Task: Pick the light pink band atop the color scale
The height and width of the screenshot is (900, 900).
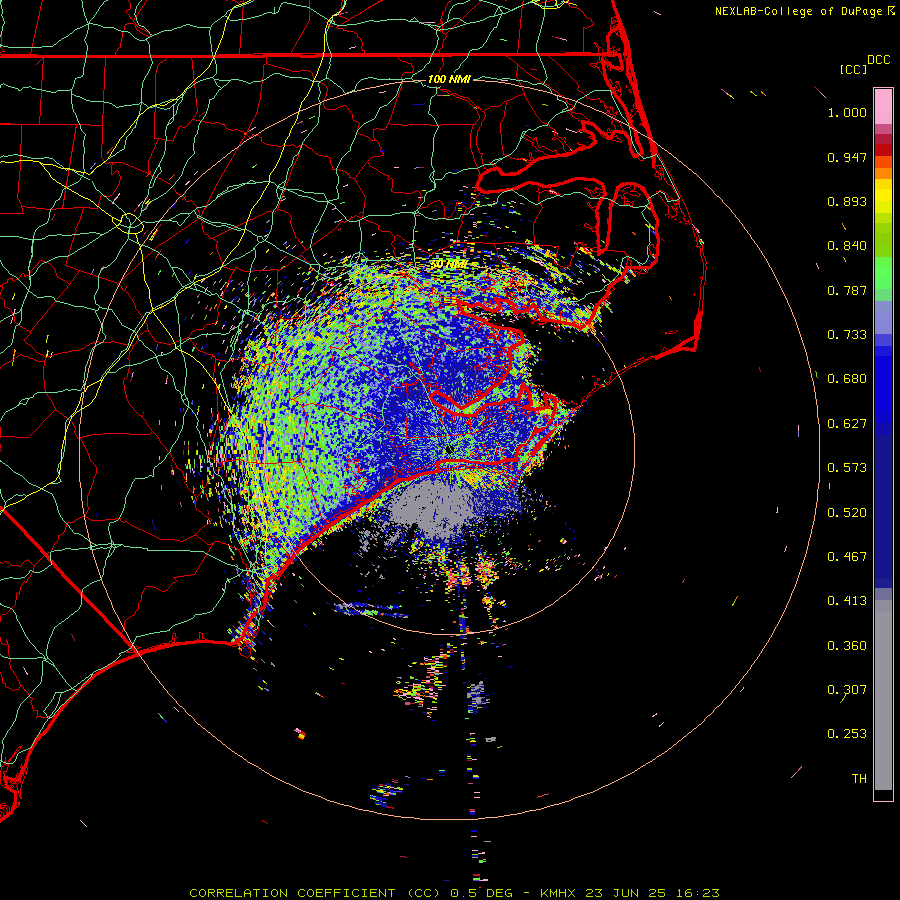Action: [883, 107]
